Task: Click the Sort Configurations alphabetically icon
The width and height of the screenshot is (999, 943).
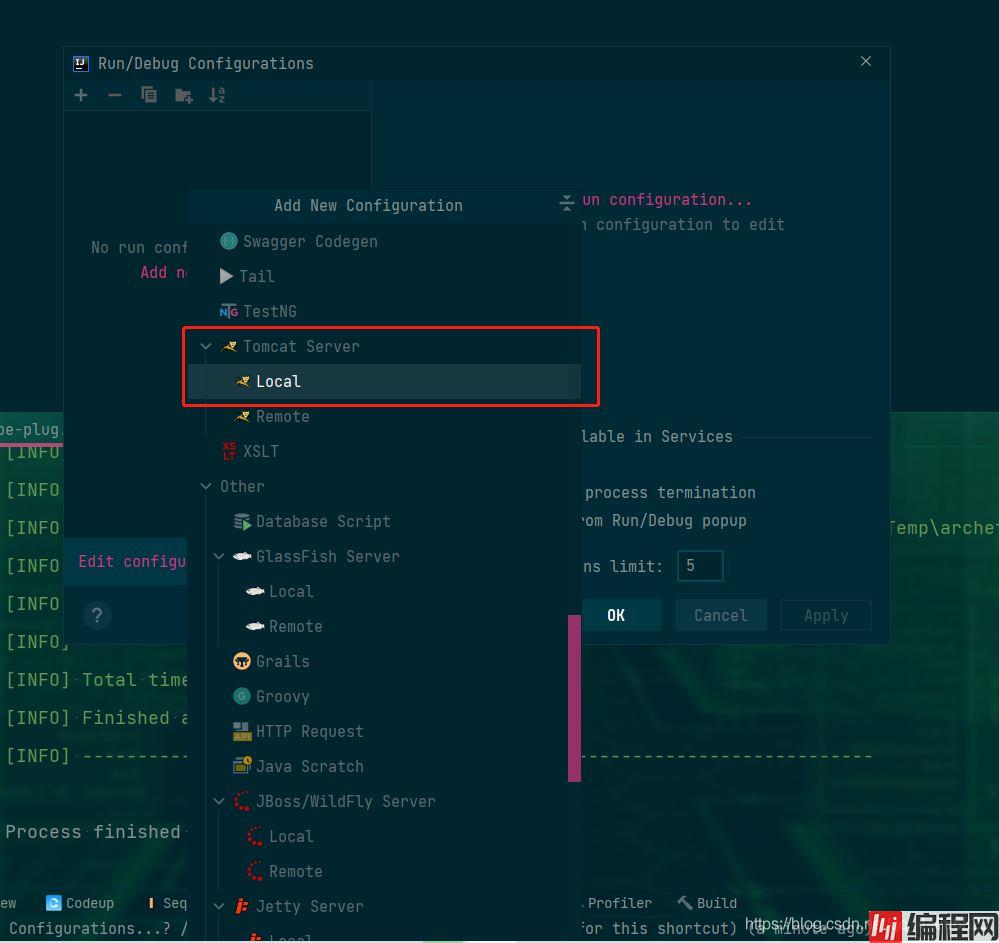Action: (x=217, y=95)
